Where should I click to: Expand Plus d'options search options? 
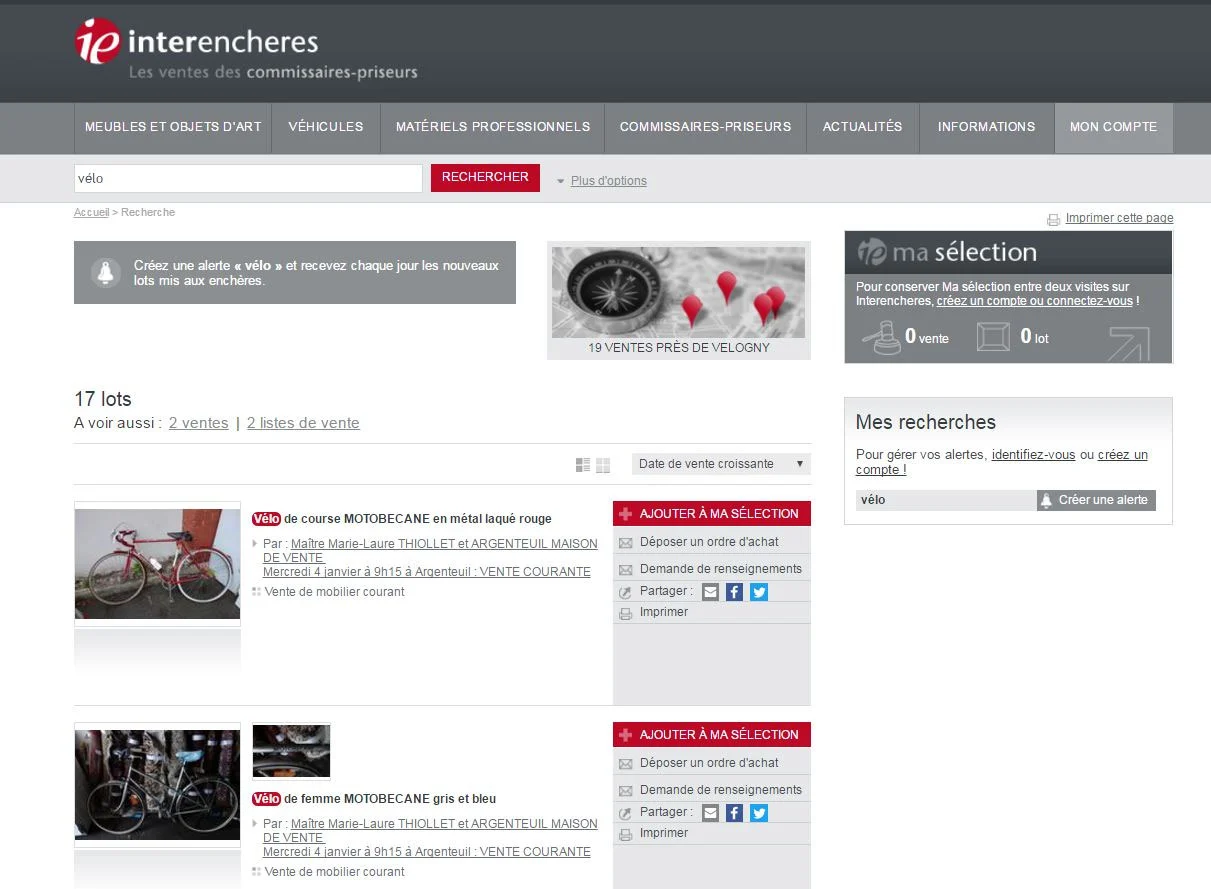[x=608, y=181]
